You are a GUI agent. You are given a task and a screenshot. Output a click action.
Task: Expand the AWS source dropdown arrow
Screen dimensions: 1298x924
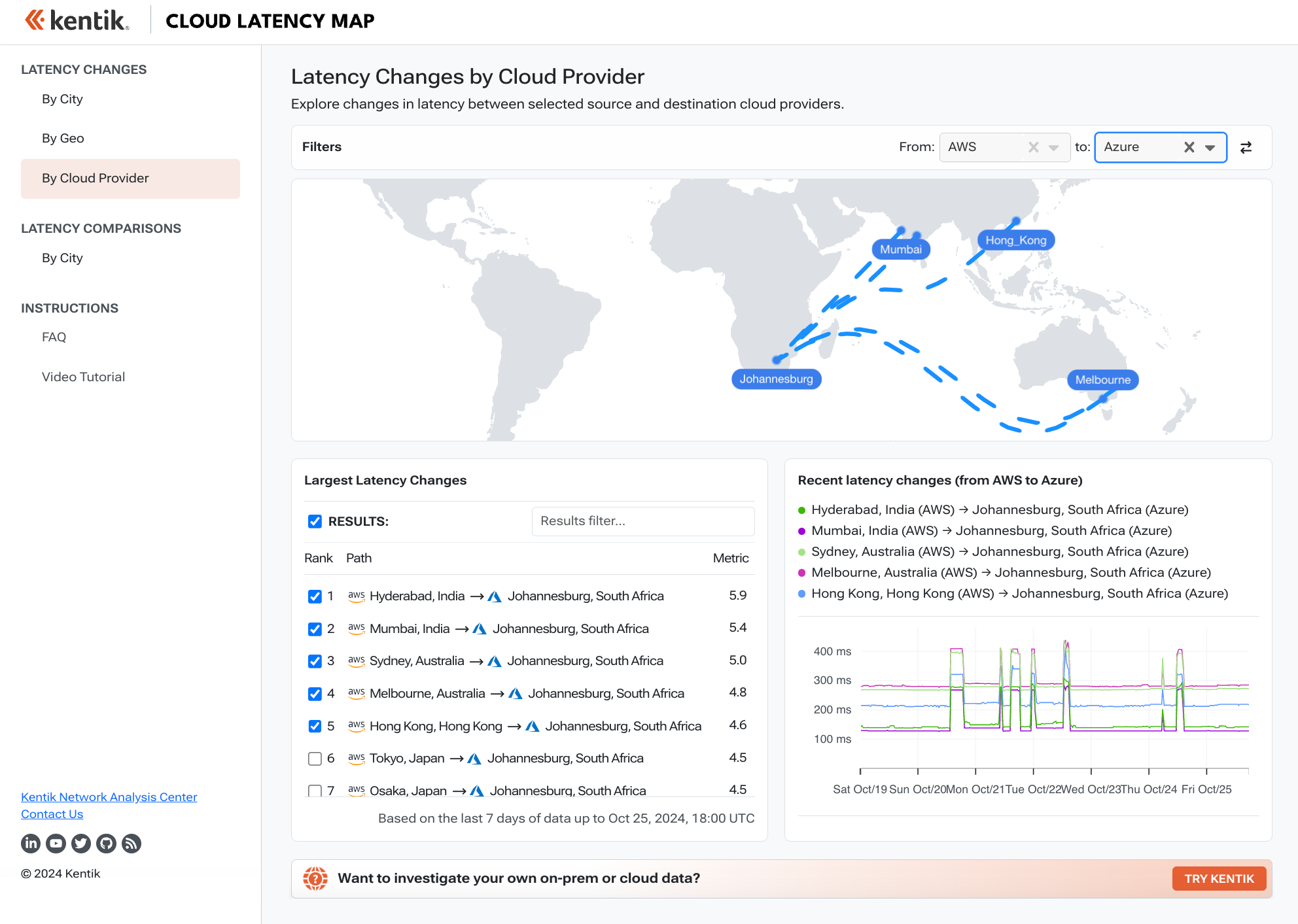click(x=1053, y=147)
